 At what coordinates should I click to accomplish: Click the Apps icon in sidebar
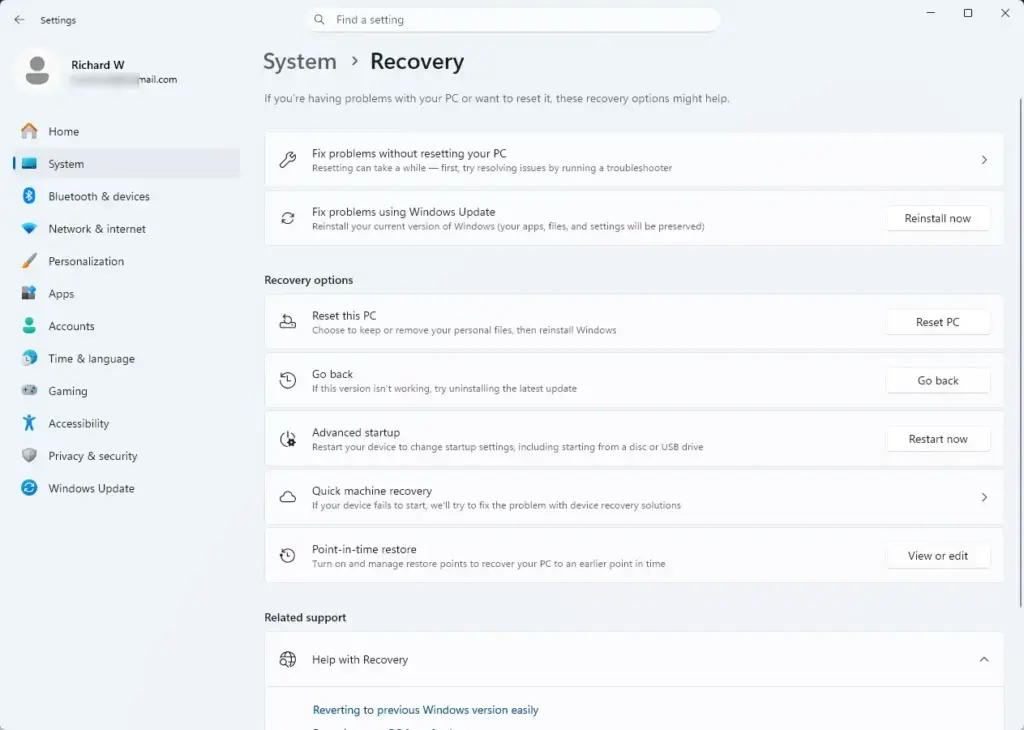29,293
